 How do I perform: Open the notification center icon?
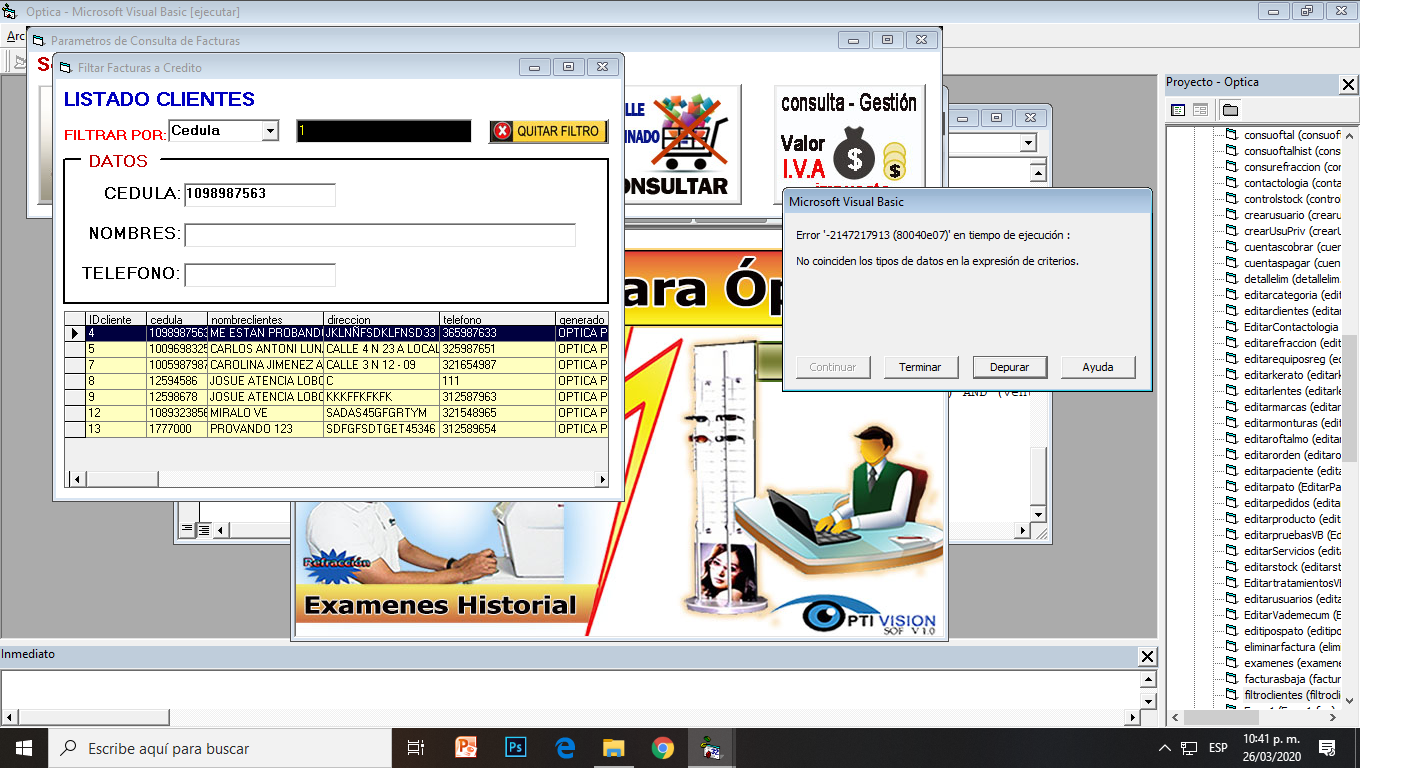pyautogui.click(x=1328, y=747)
